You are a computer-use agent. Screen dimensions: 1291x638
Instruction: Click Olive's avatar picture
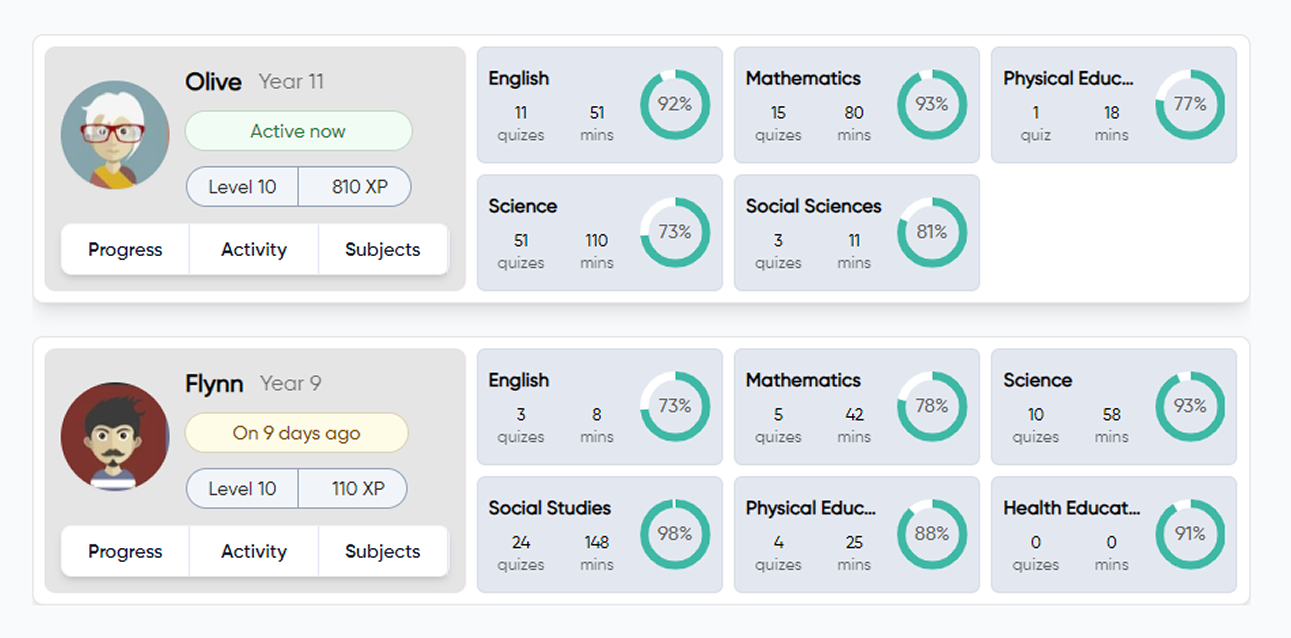tap(115, 135)
